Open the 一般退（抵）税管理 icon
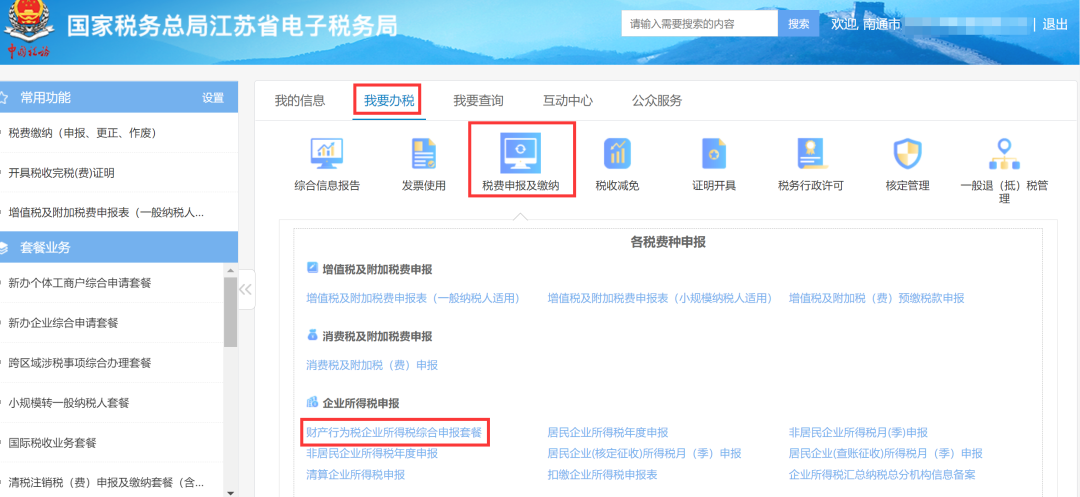The width and height of the screenshot is (1080, 497). tap(1004, 154)
